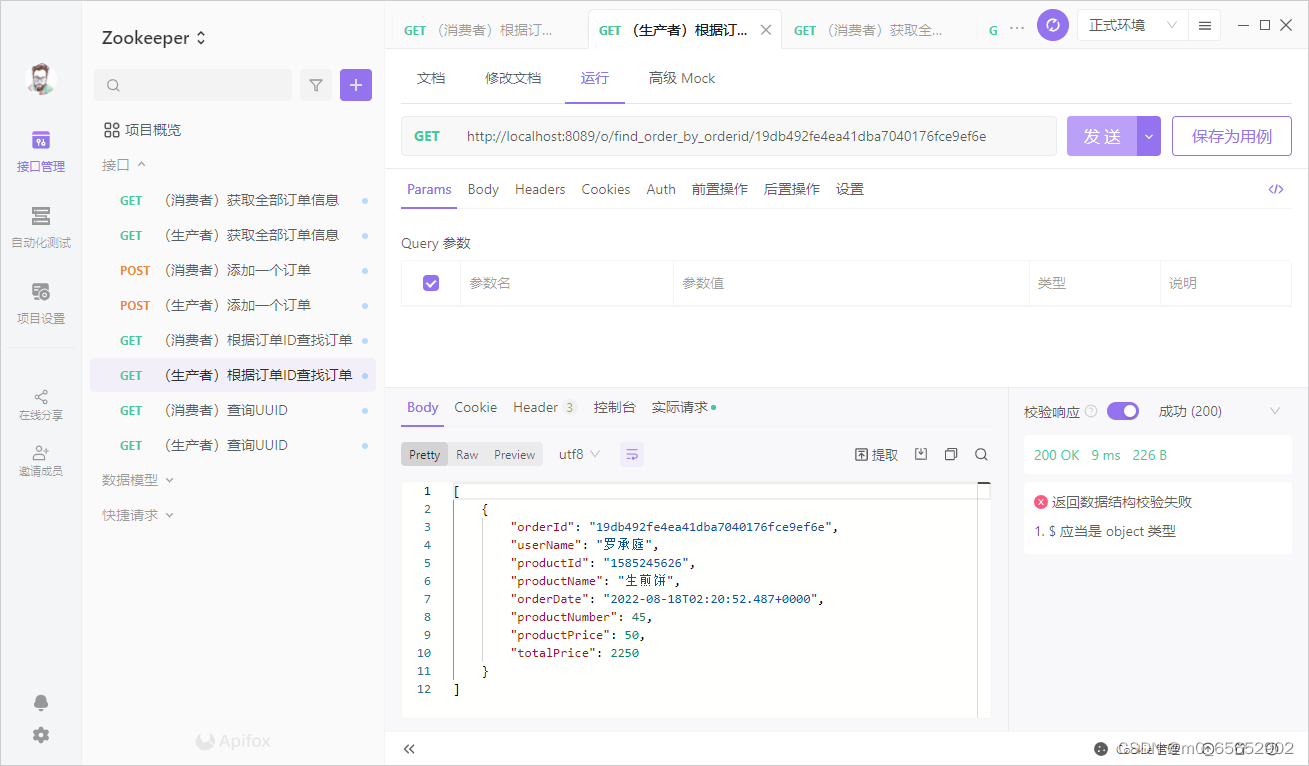Switch to the 高级 Mock tab
Image resolution: width=1309 pixels, height=766 pixels.
[x=682, y=78]
